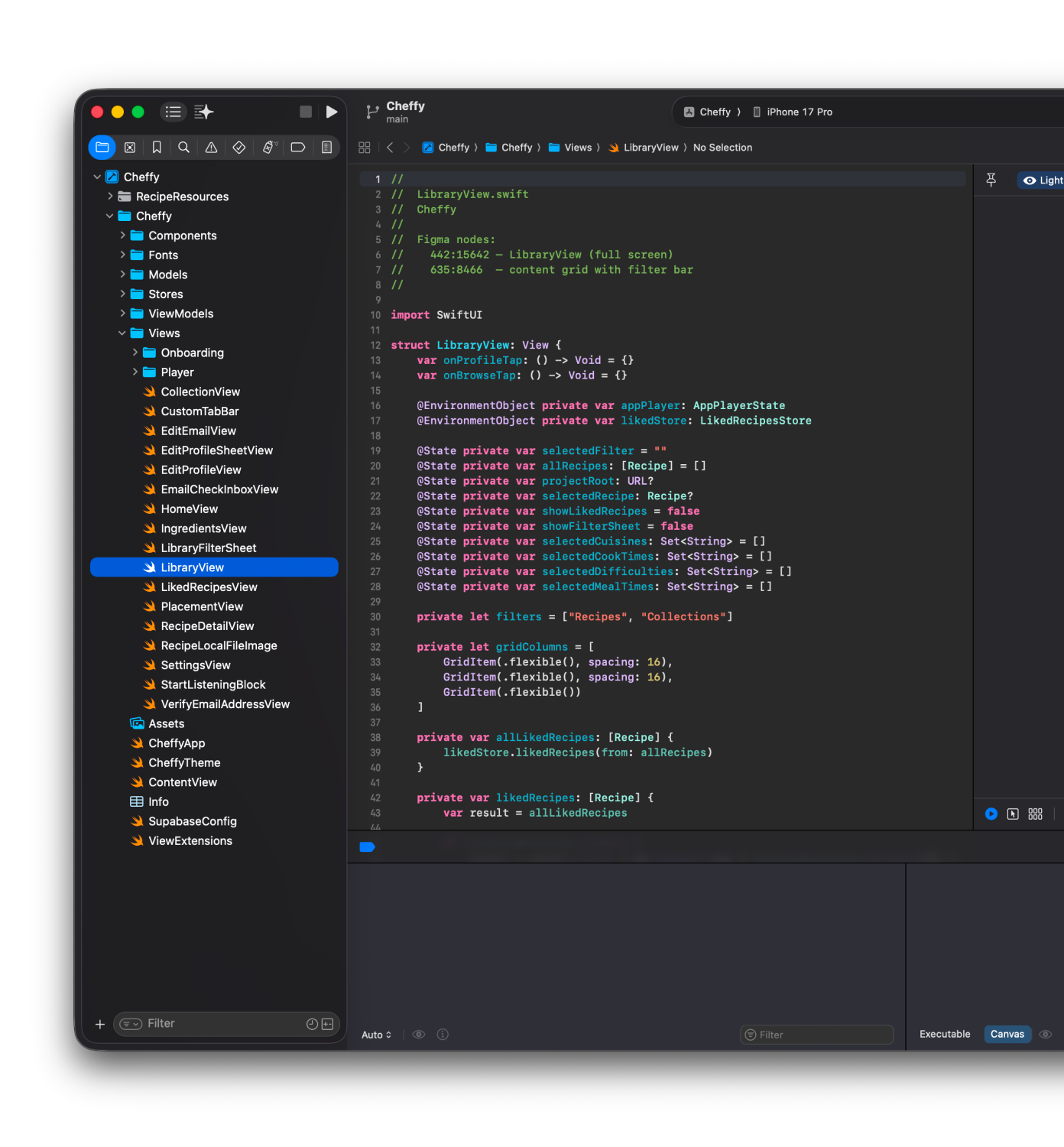1064x1147 pixels.
Task: Show source-controlled files filter
Action: pos(327,1024)
